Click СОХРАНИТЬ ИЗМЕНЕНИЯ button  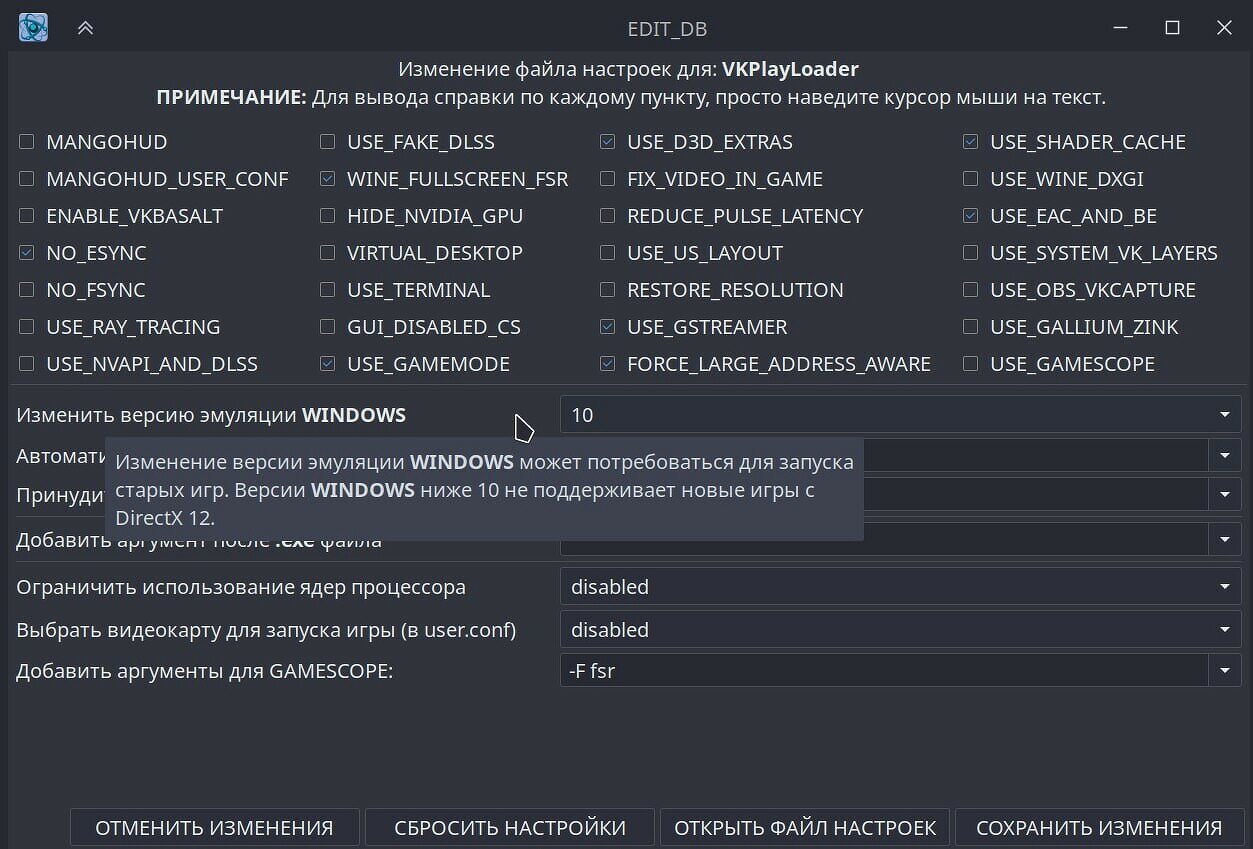click(1099, 828)
